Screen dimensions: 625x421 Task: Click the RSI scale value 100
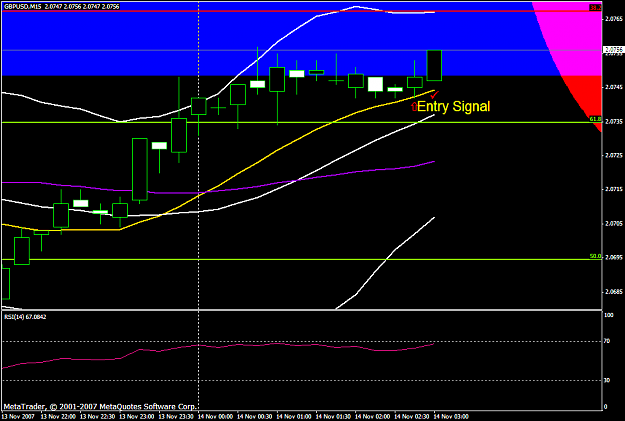tap(609, 315)
